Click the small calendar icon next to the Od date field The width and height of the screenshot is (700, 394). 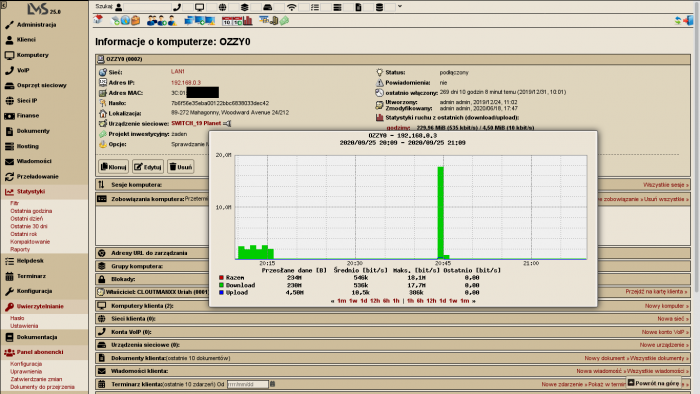pos(272,384)
